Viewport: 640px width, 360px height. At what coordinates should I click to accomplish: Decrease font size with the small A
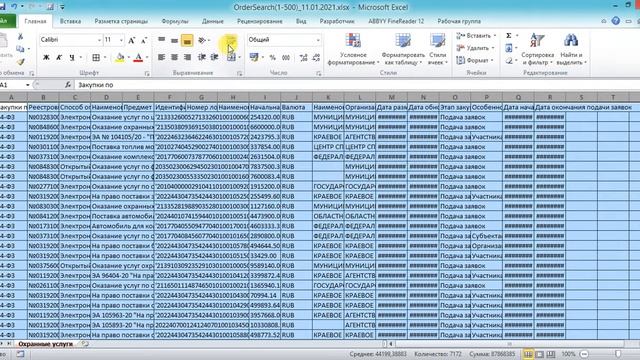(144, 40)
